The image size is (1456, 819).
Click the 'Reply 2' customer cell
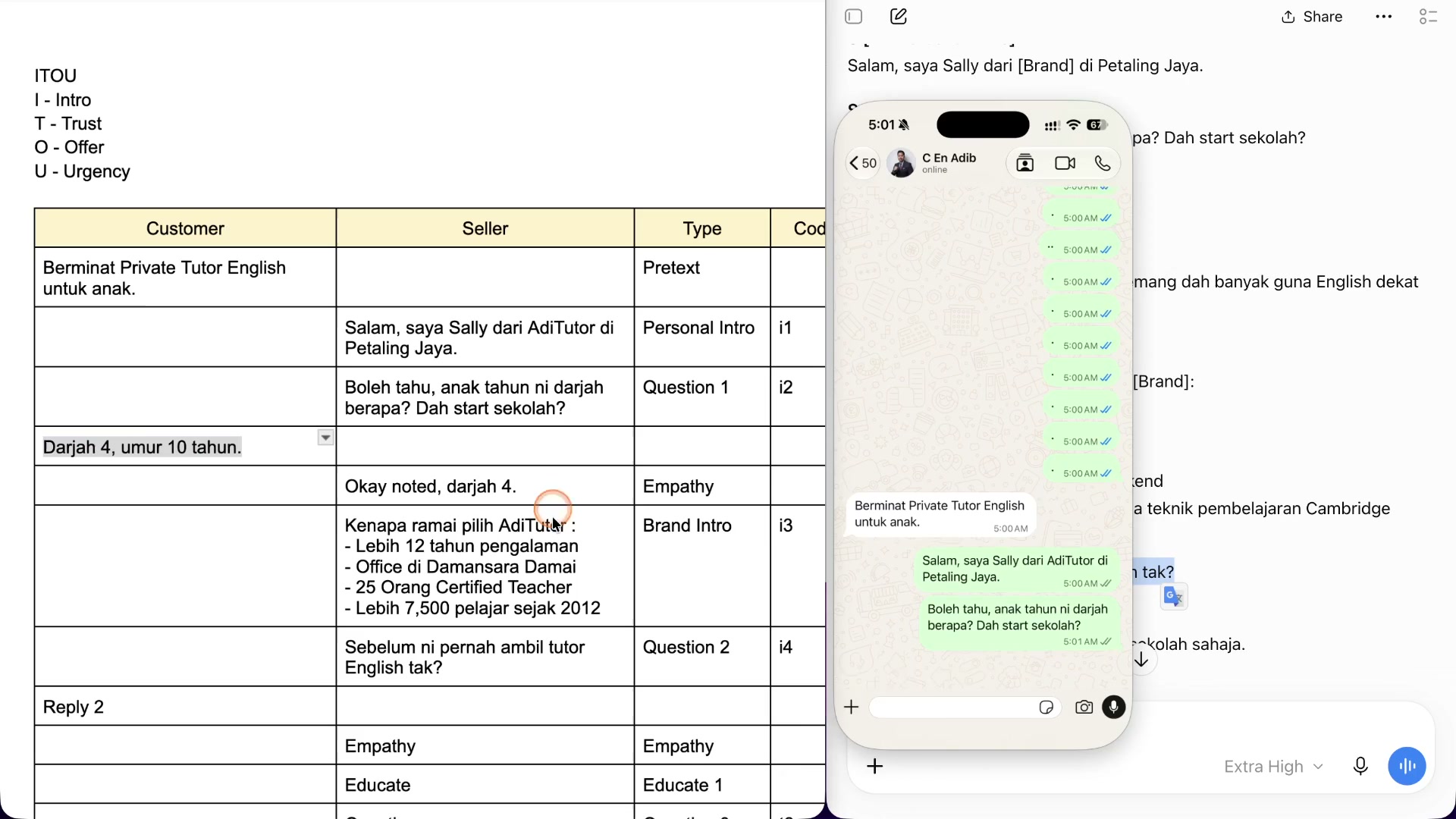click(x=185, y=707)
